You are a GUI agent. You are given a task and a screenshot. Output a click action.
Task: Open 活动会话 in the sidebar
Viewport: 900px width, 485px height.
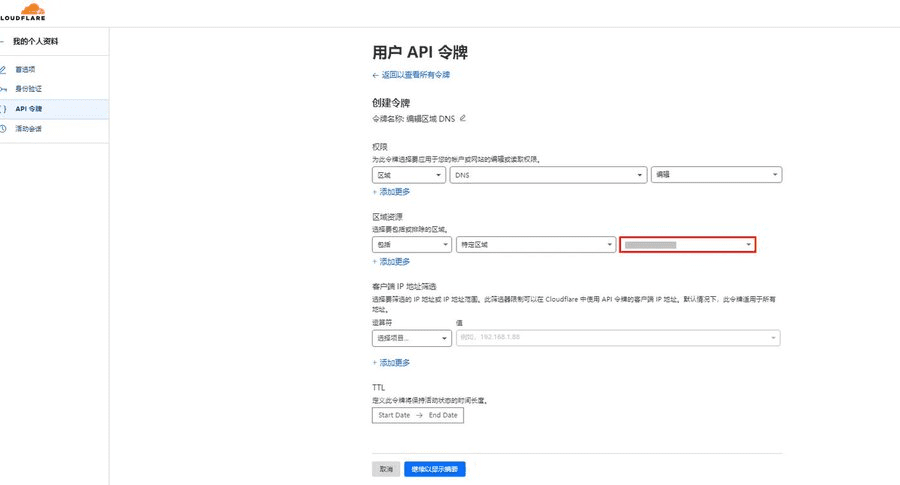[28, 128]
